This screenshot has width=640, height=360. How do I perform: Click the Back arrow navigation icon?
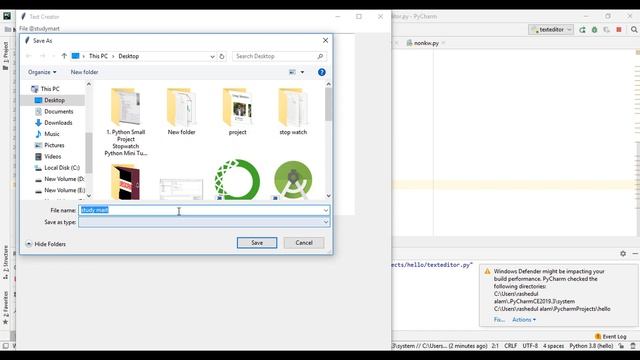pyautogui.click(x=29, y=56)
